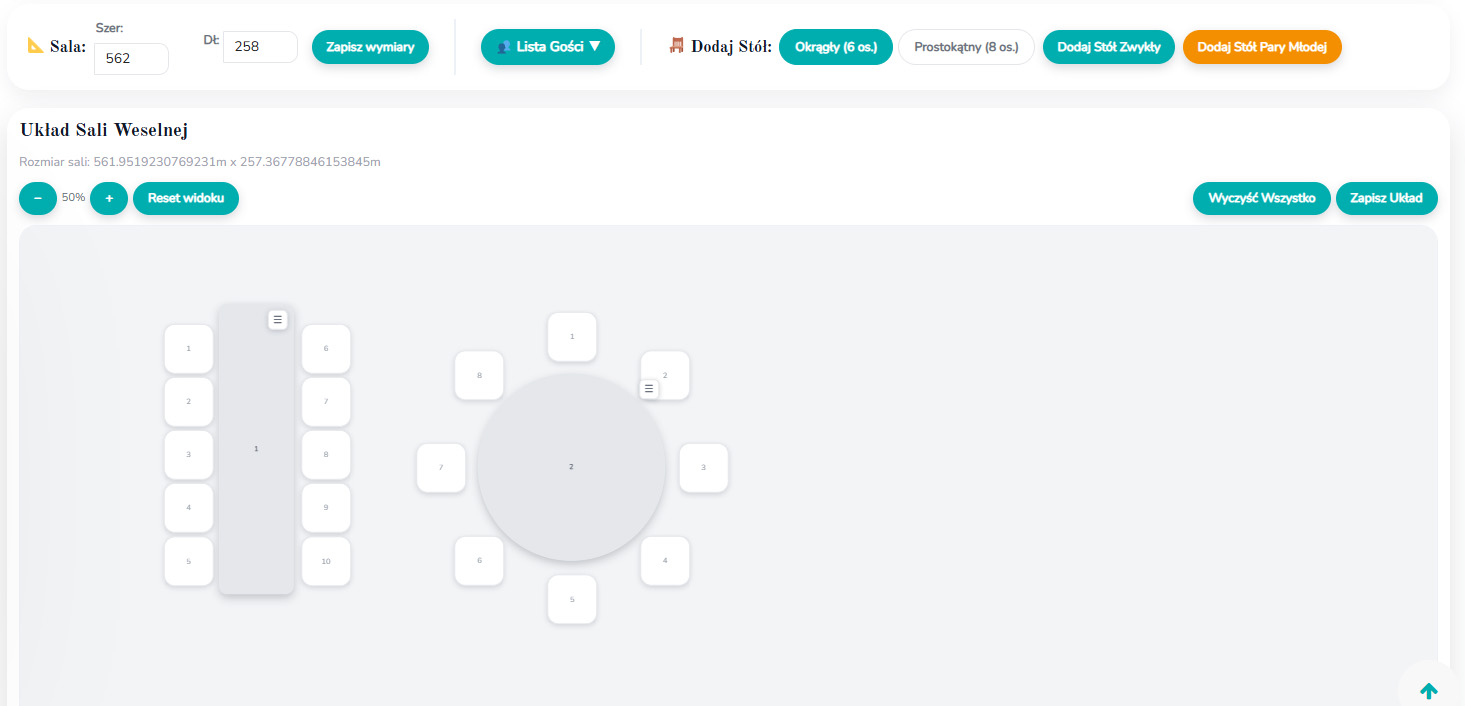Click the Dodaj Stół Pary Młodej button
The height and width of the screenshot is (706, 1465).
click(x=1261, y=47)
